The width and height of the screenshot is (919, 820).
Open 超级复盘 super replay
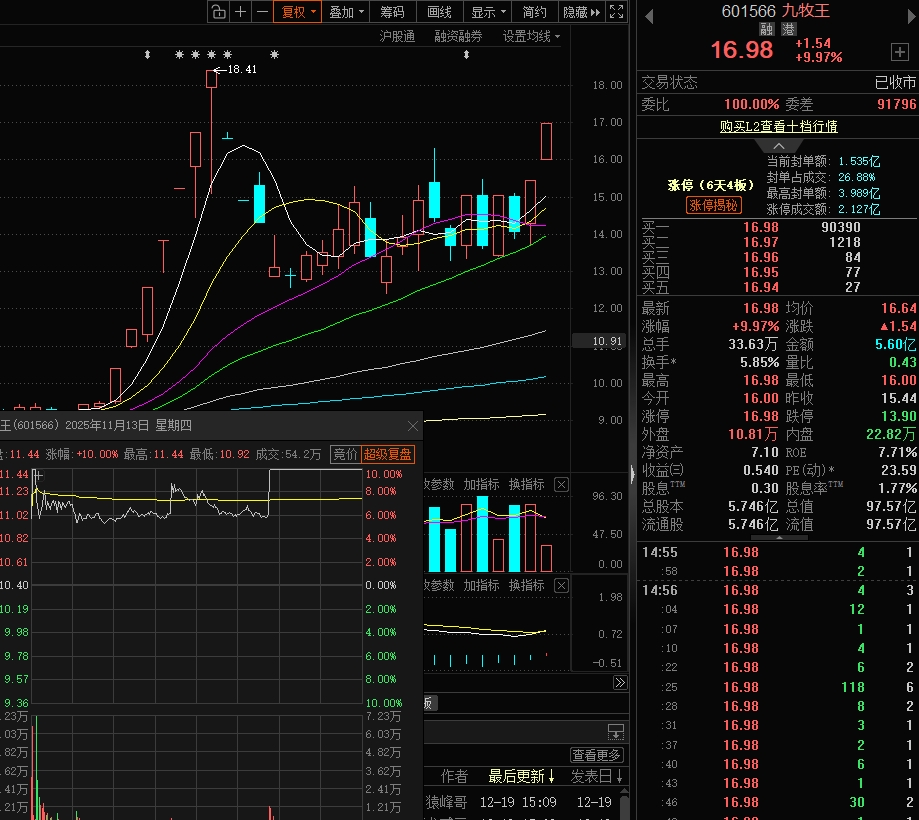[x=387, y=454]
